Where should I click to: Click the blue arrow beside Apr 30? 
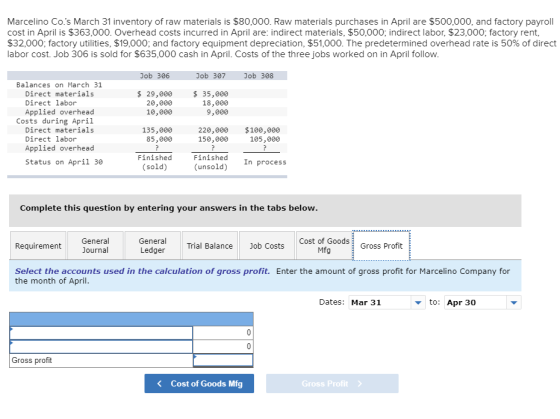click(x=514, y=303)
